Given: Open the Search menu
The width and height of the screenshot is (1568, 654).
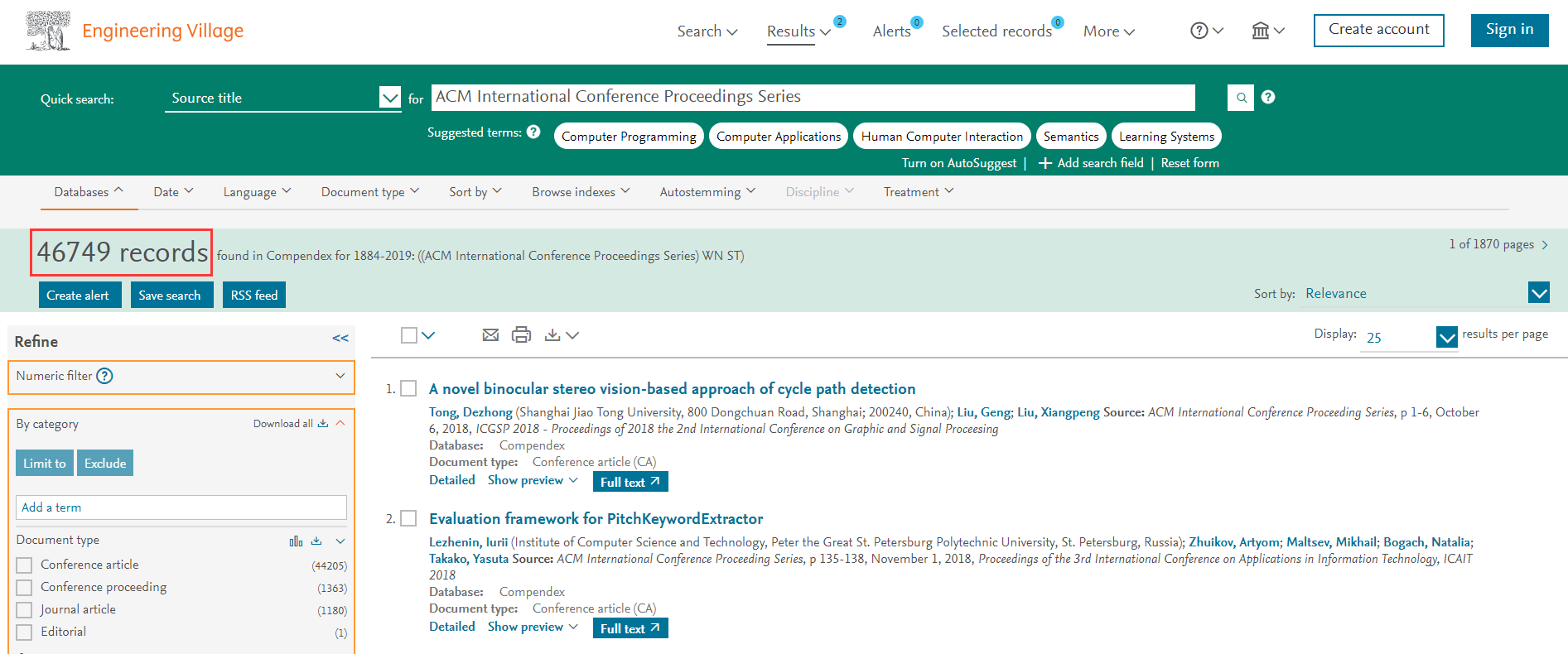Looking at the screenshot, I should tap(707, 31).
